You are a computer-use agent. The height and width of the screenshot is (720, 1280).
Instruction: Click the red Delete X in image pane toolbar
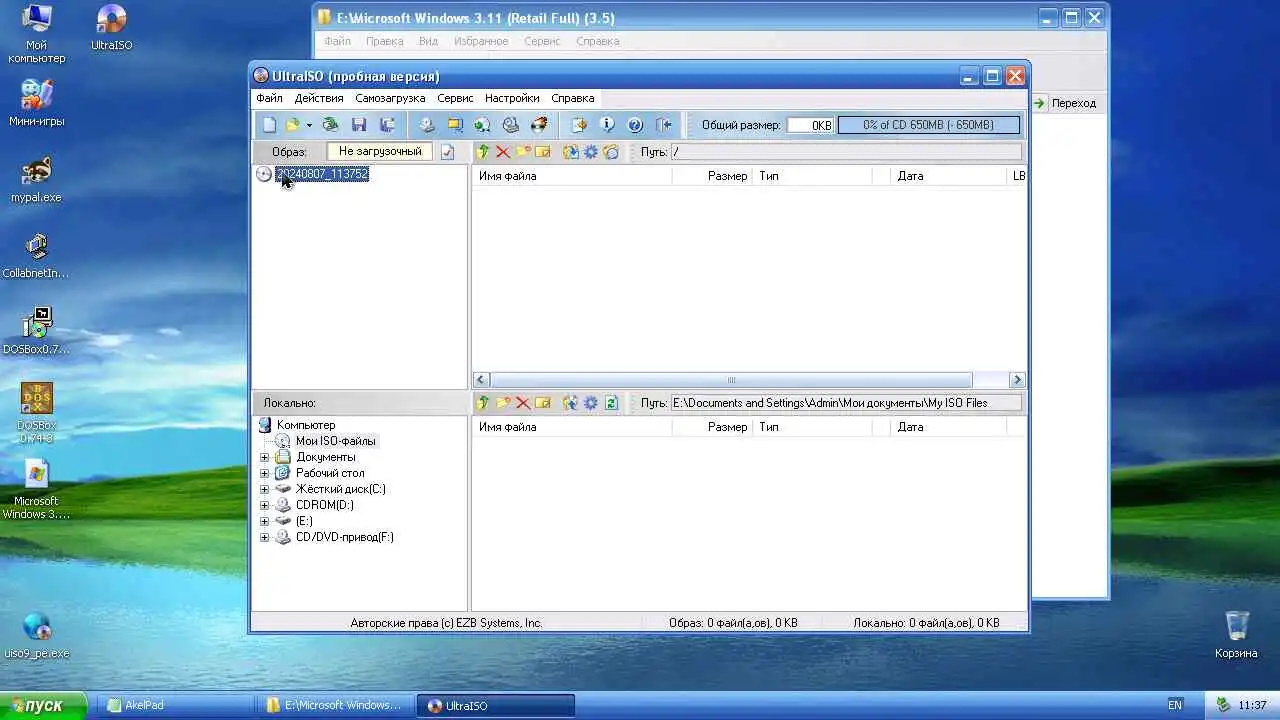503,152
